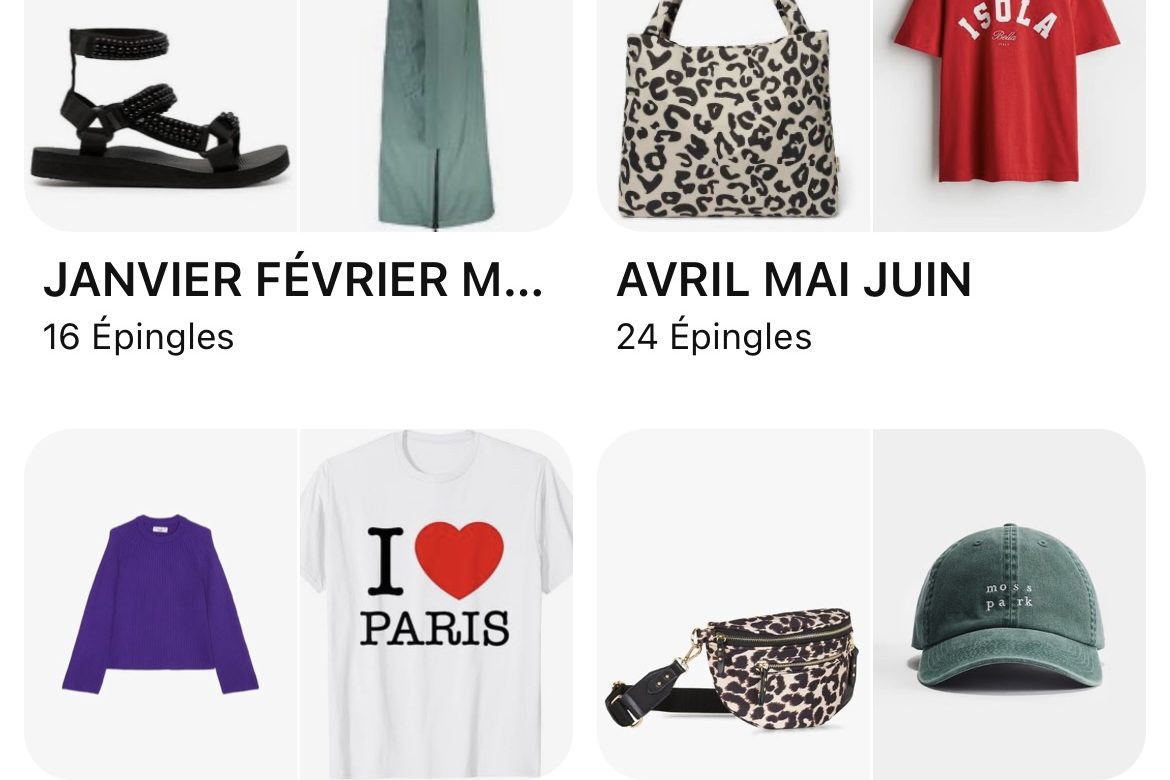The width and height of the screenshot is (1170, 780).
Task: Open the JANVIER FÉVRIER M... board title
Action: (x=292, y=279)
